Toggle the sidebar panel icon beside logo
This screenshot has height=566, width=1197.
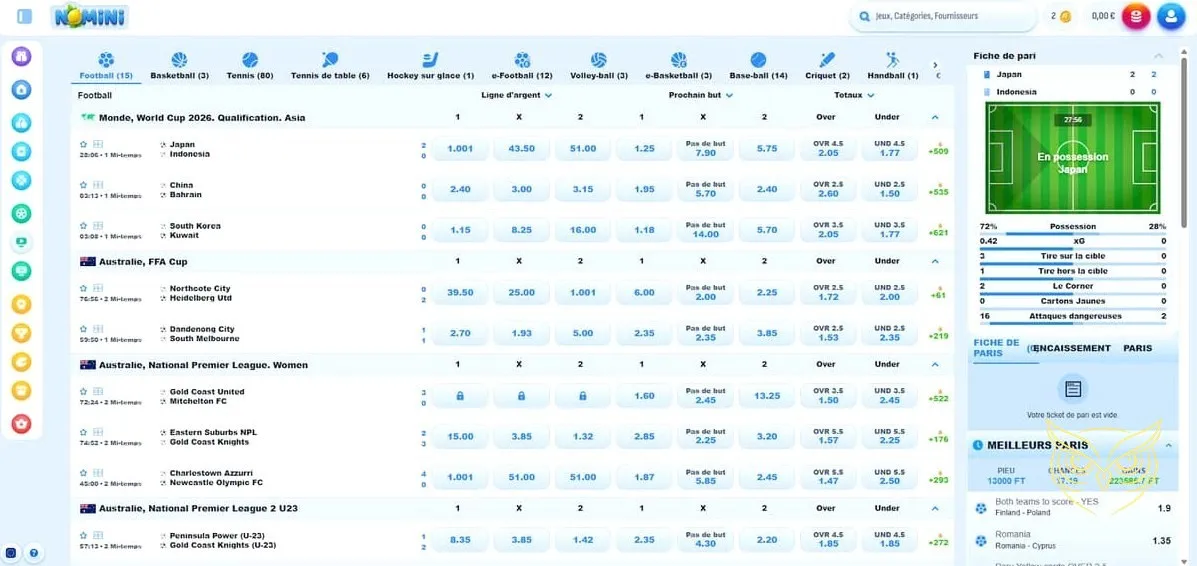click(25, 16)
